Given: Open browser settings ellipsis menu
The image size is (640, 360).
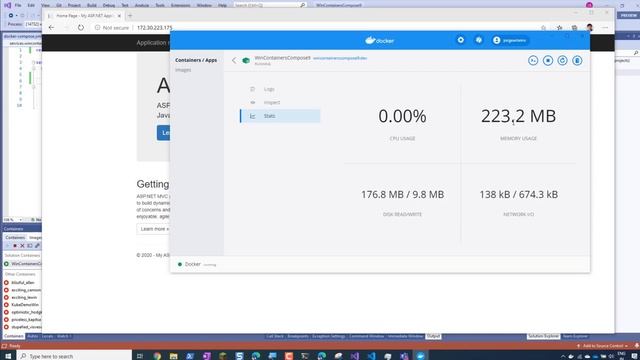Looking at the screenshot, I should coord(605,27).
